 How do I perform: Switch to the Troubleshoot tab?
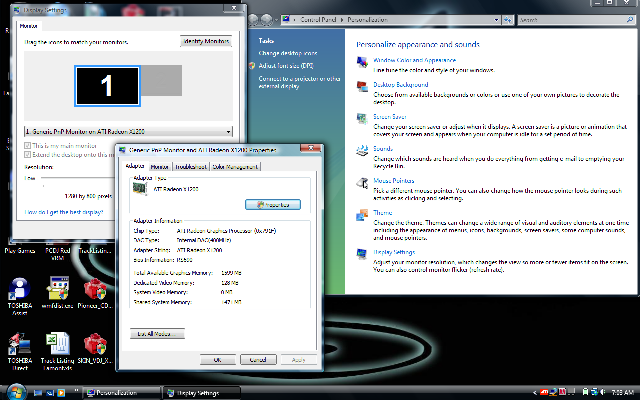pyautogui.click(x=189, y=166)
